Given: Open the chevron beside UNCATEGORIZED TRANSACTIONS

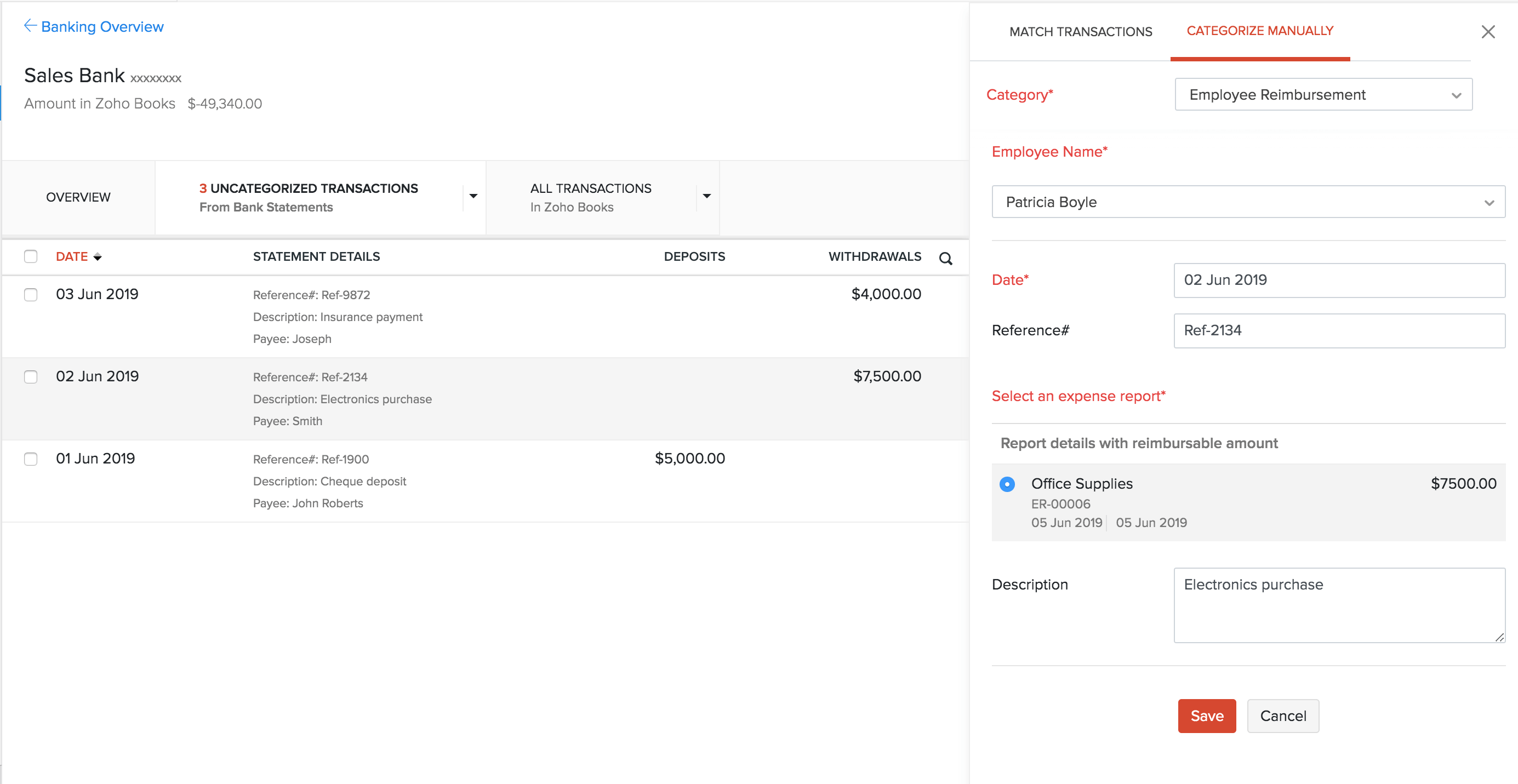Looking at the screenshot, I should pos(473,196).
